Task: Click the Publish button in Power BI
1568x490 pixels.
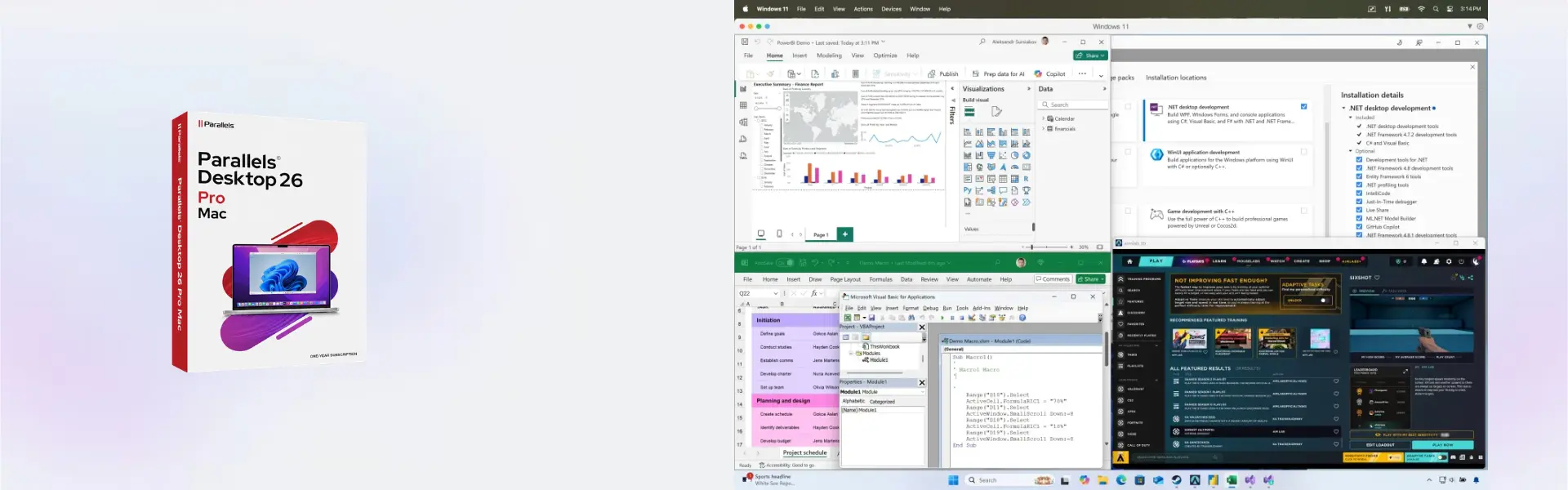Action: tap(942, 73)
